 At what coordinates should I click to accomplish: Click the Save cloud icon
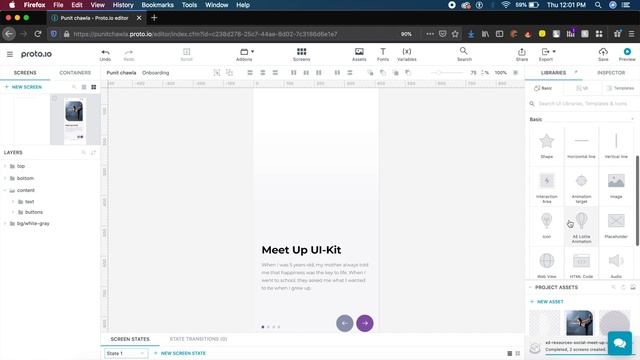[603, 51]
